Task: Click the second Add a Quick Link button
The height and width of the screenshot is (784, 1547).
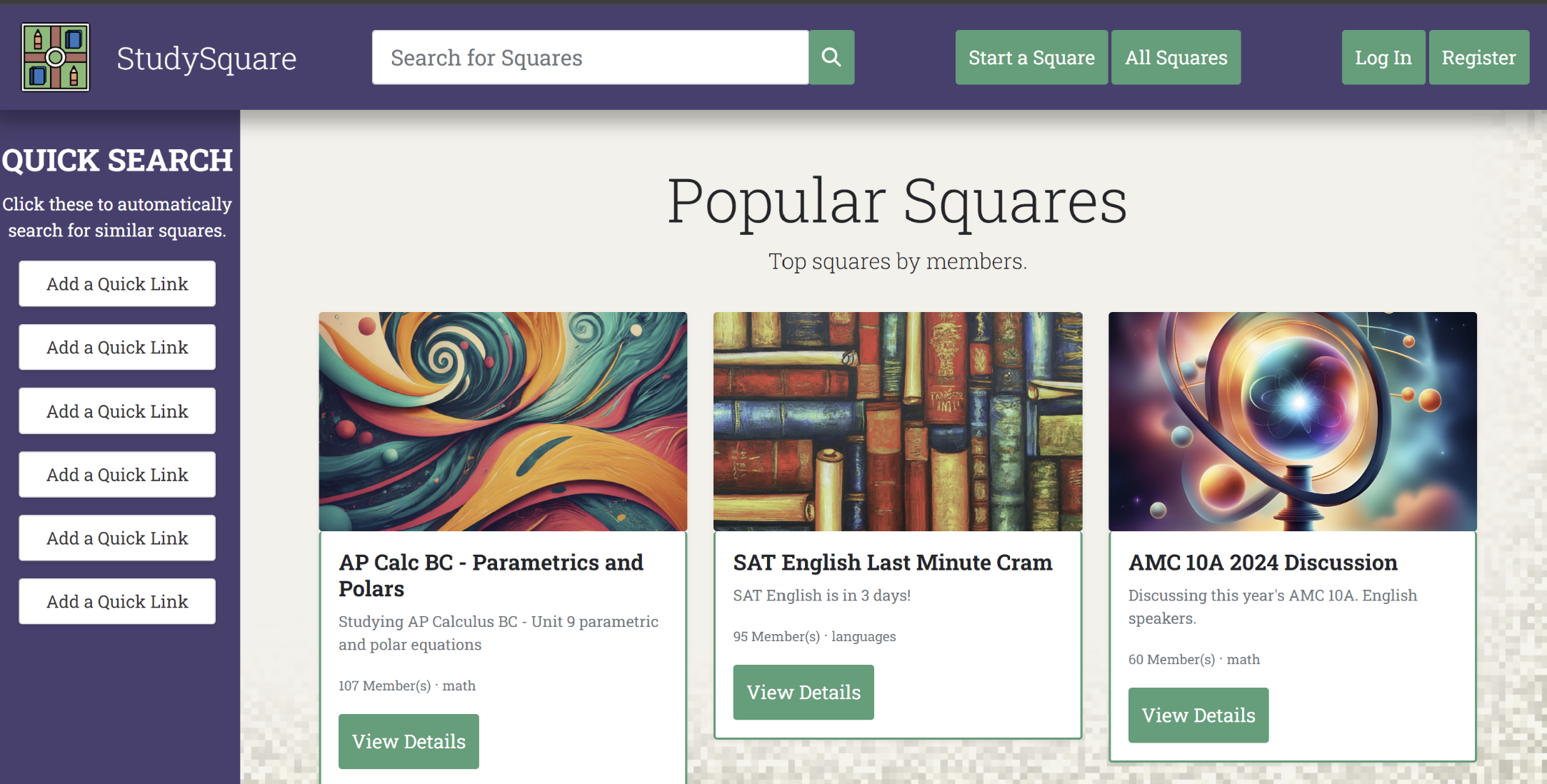Action: pyautogui.click(x=117, y=347)
